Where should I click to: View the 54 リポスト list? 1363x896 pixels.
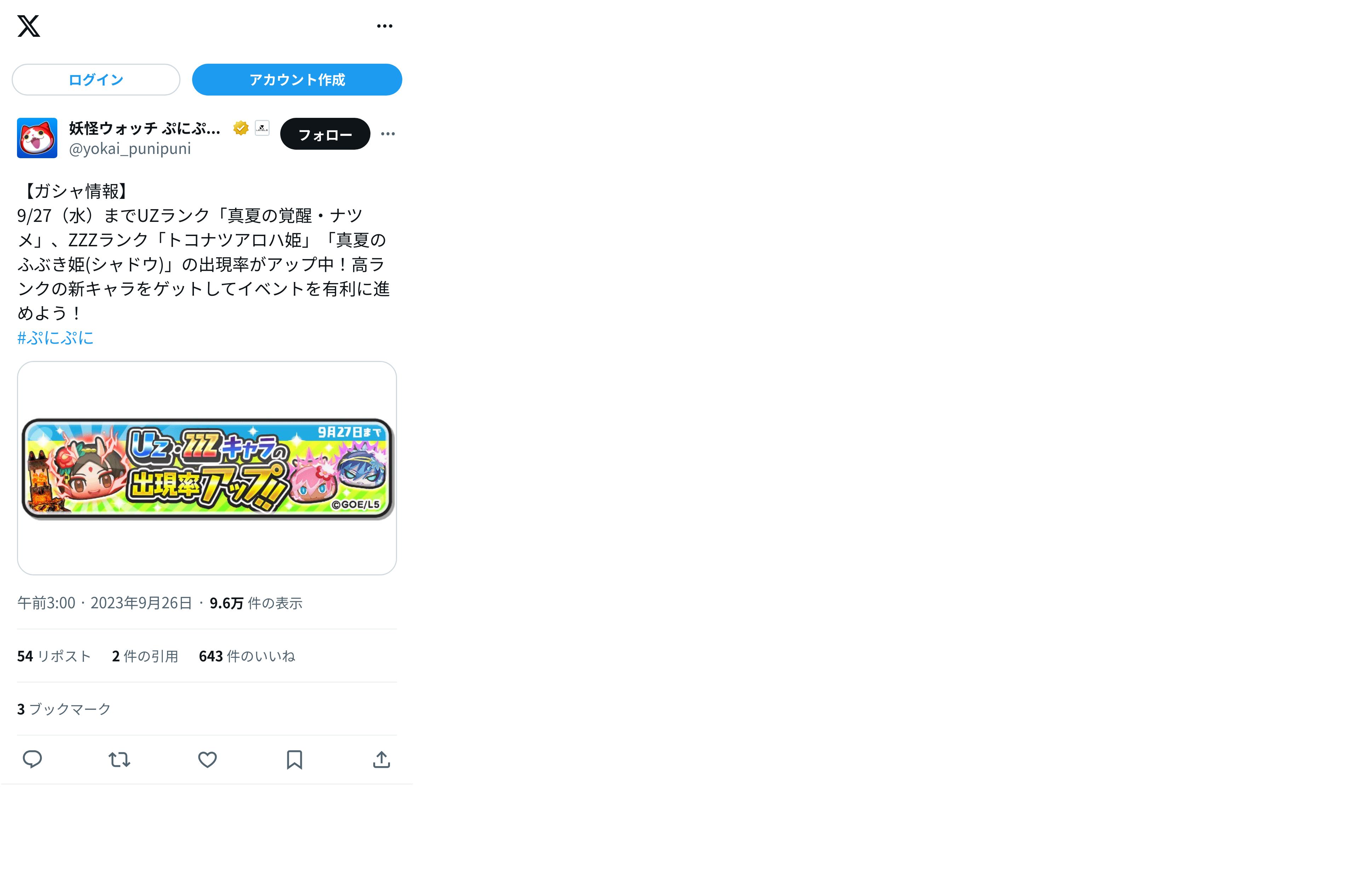click(54, 656)
